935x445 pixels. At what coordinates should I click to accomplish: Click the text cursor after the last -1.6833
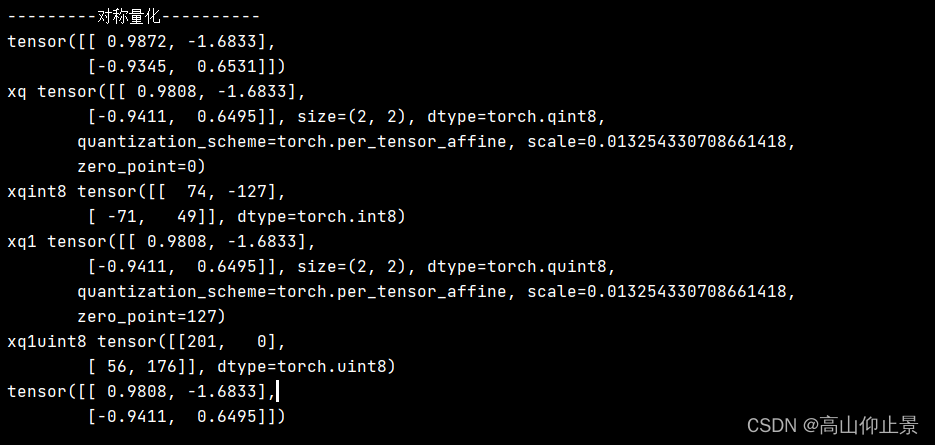(278, 392)
